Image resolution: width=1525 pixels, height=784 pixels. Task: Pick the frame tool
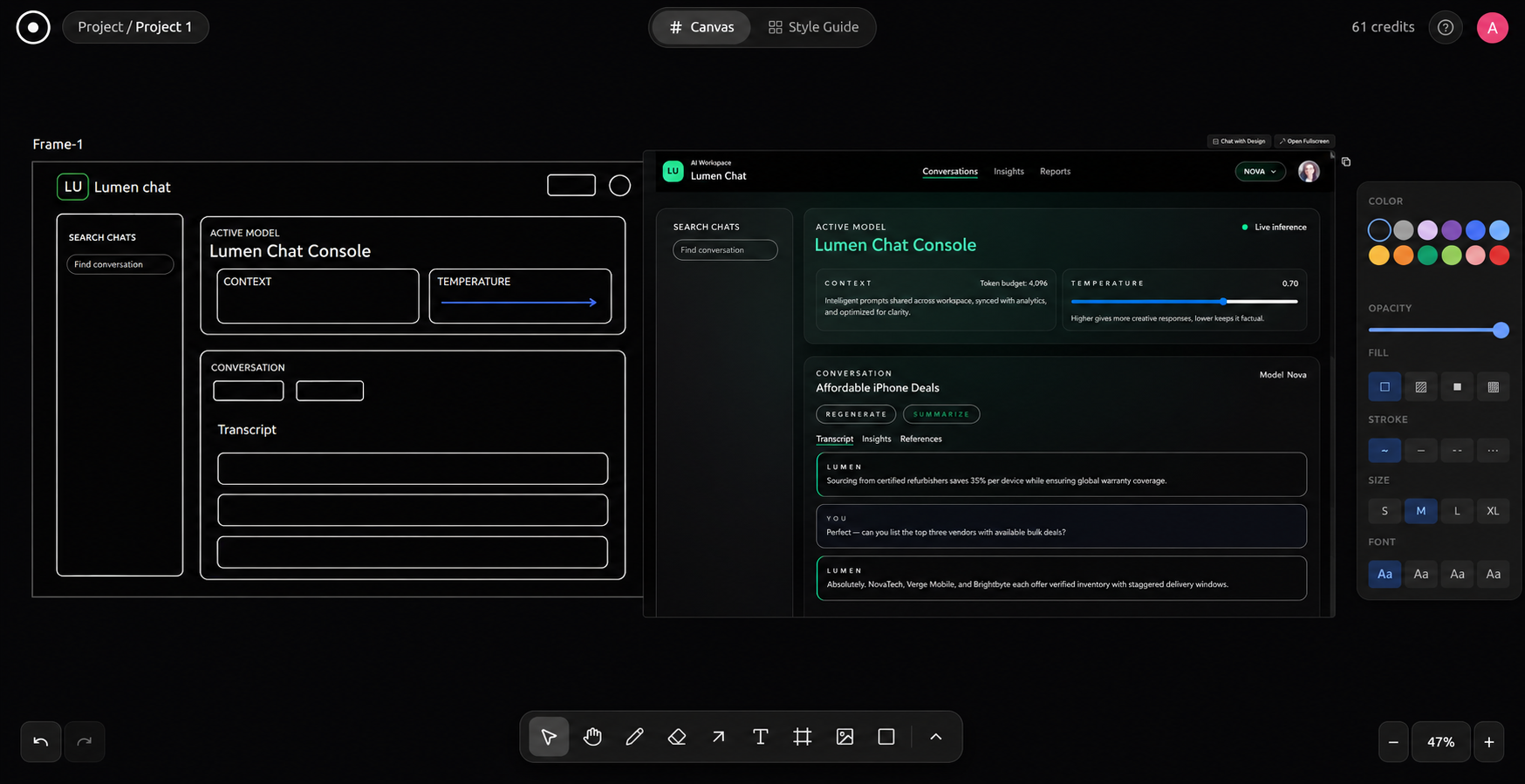pyautogui.click(x=802, y=737)
